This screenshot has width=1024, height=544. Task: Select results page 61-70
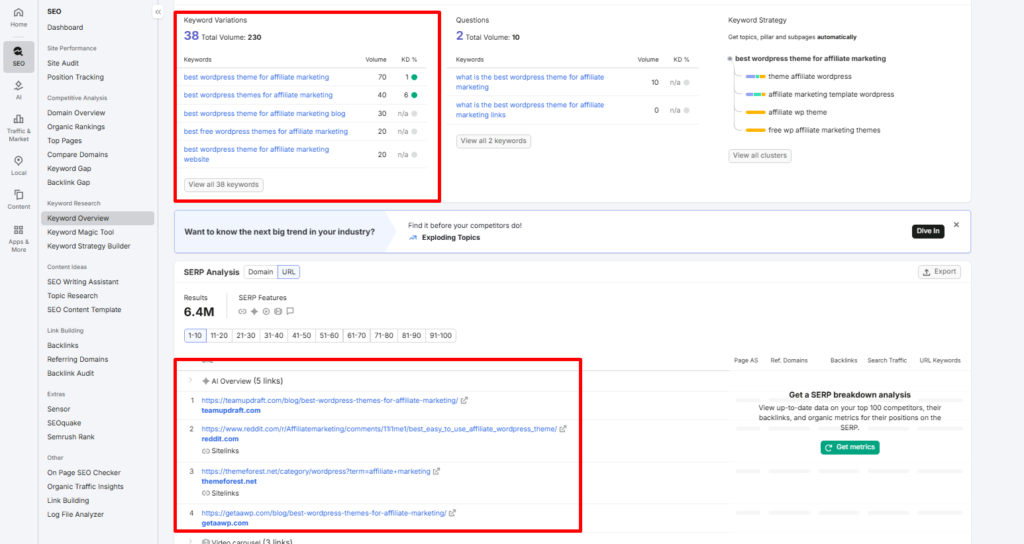tap(357, 336)
